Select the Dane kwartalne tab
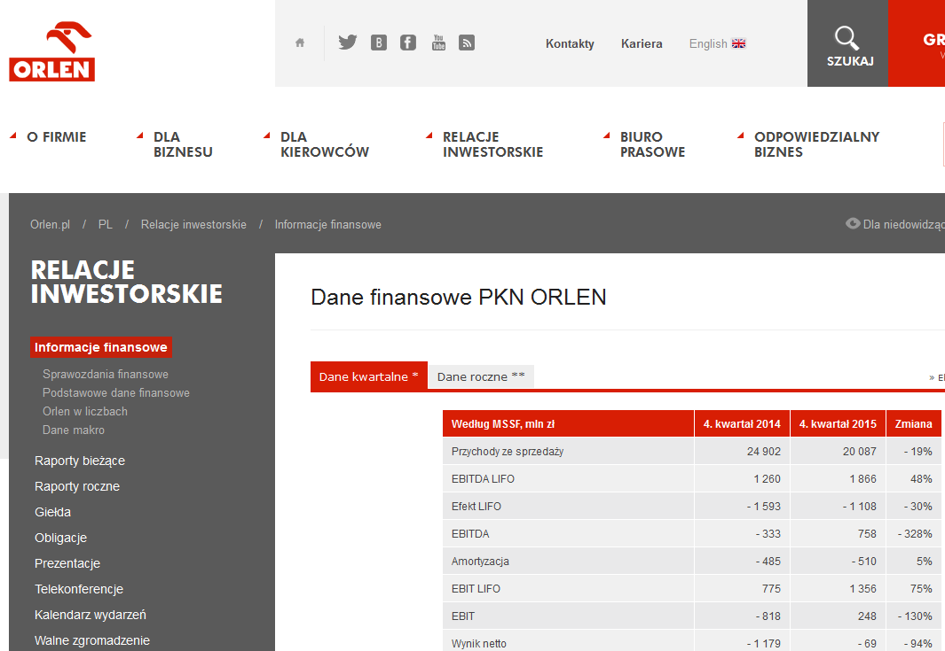 369,377
